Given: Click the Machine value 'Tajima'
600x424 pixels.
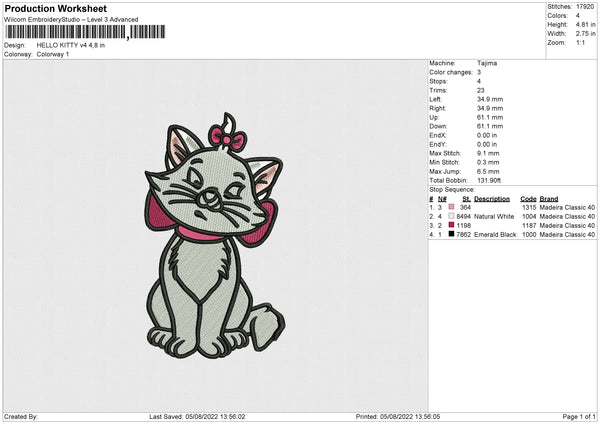Looking at the screenshot, I should click(487, 63).
